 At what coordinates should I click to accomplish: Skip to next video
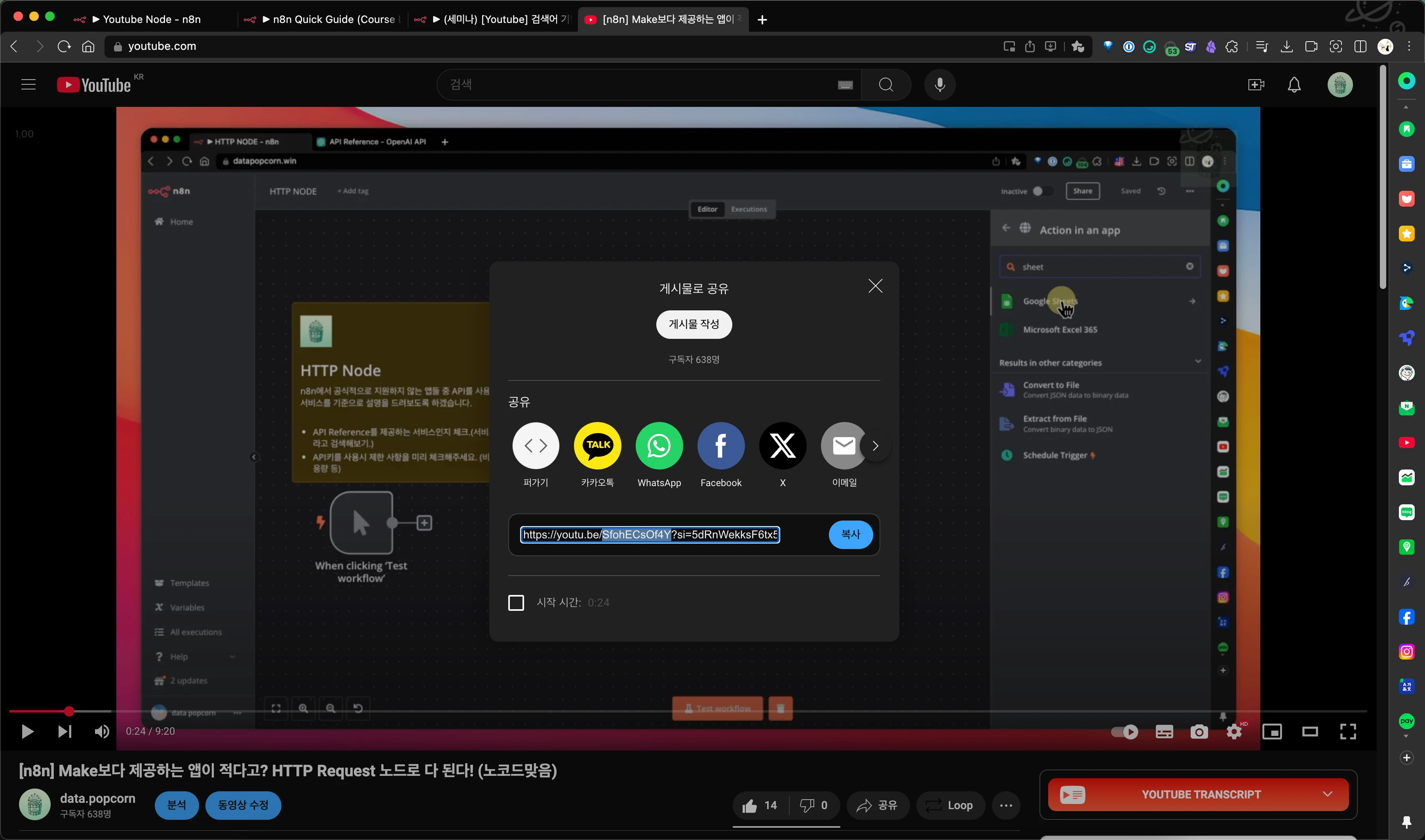65,731
